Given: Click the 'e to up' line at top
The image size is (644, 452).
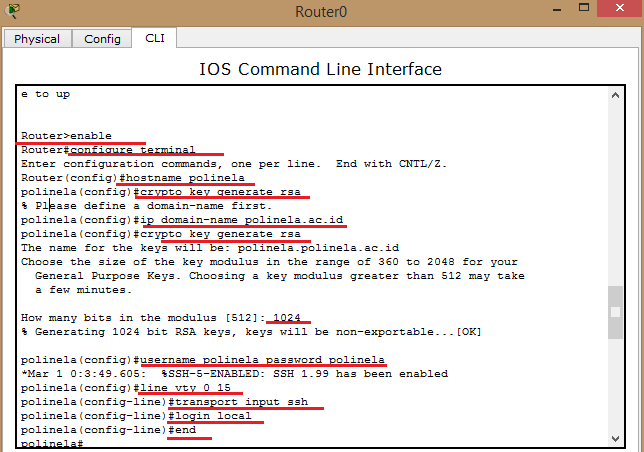Looking at the screenshot, I should pos(46,94).
